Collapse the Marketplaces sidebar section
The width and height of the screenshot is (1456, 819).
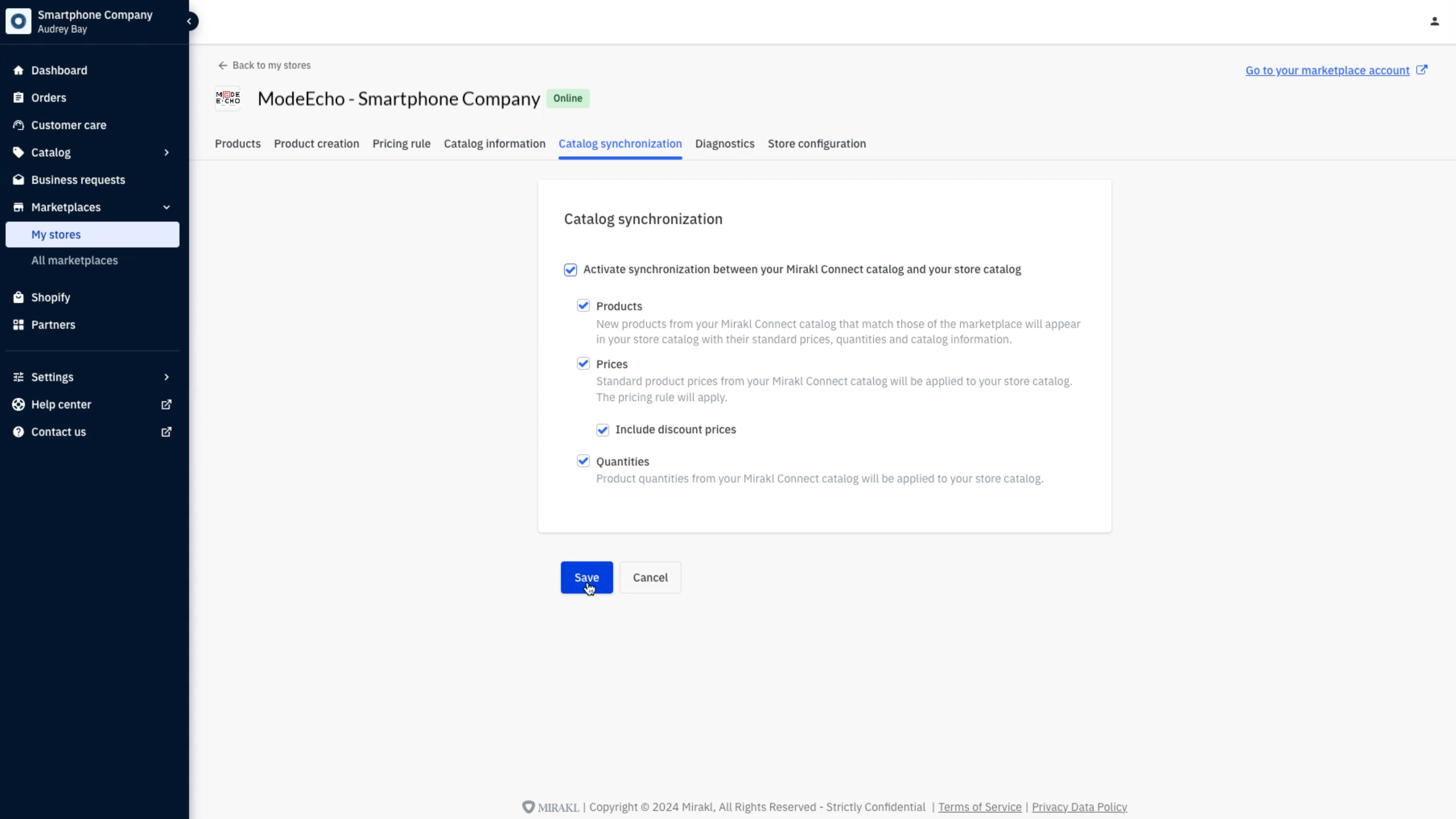click(166, 207)
